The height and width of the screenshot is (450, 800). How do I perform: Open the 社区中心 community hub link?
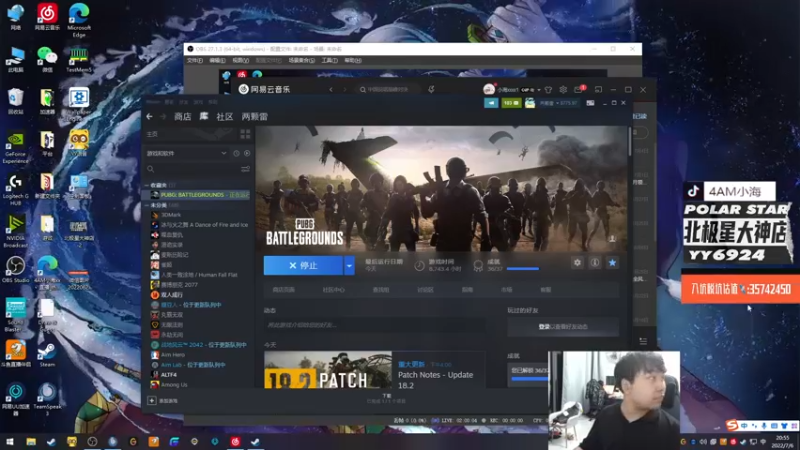tap(333, 290)
